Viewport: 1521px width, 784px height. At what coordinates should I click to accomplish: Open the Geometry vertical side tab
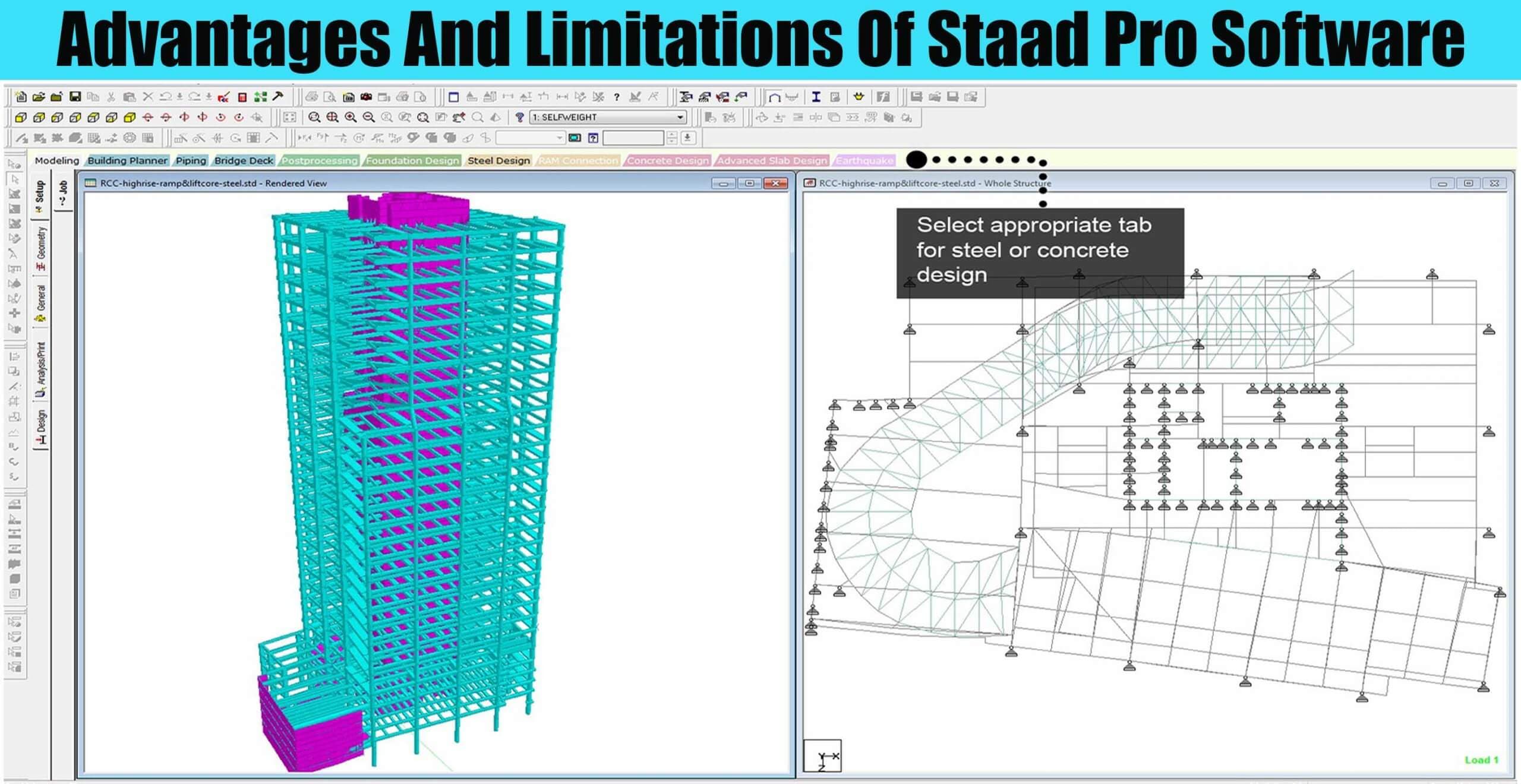click(40, 249)
